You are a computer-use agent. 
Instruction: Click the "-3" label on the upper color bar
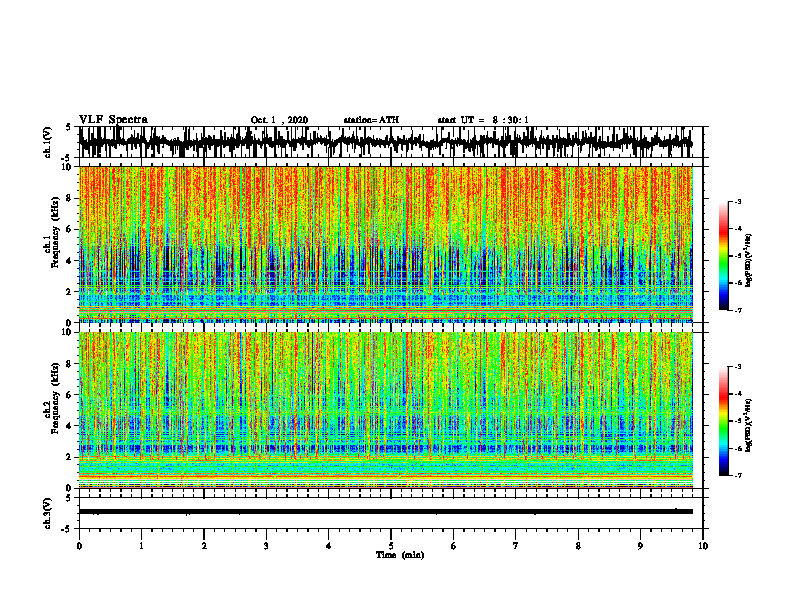click(x=738, y=202)
